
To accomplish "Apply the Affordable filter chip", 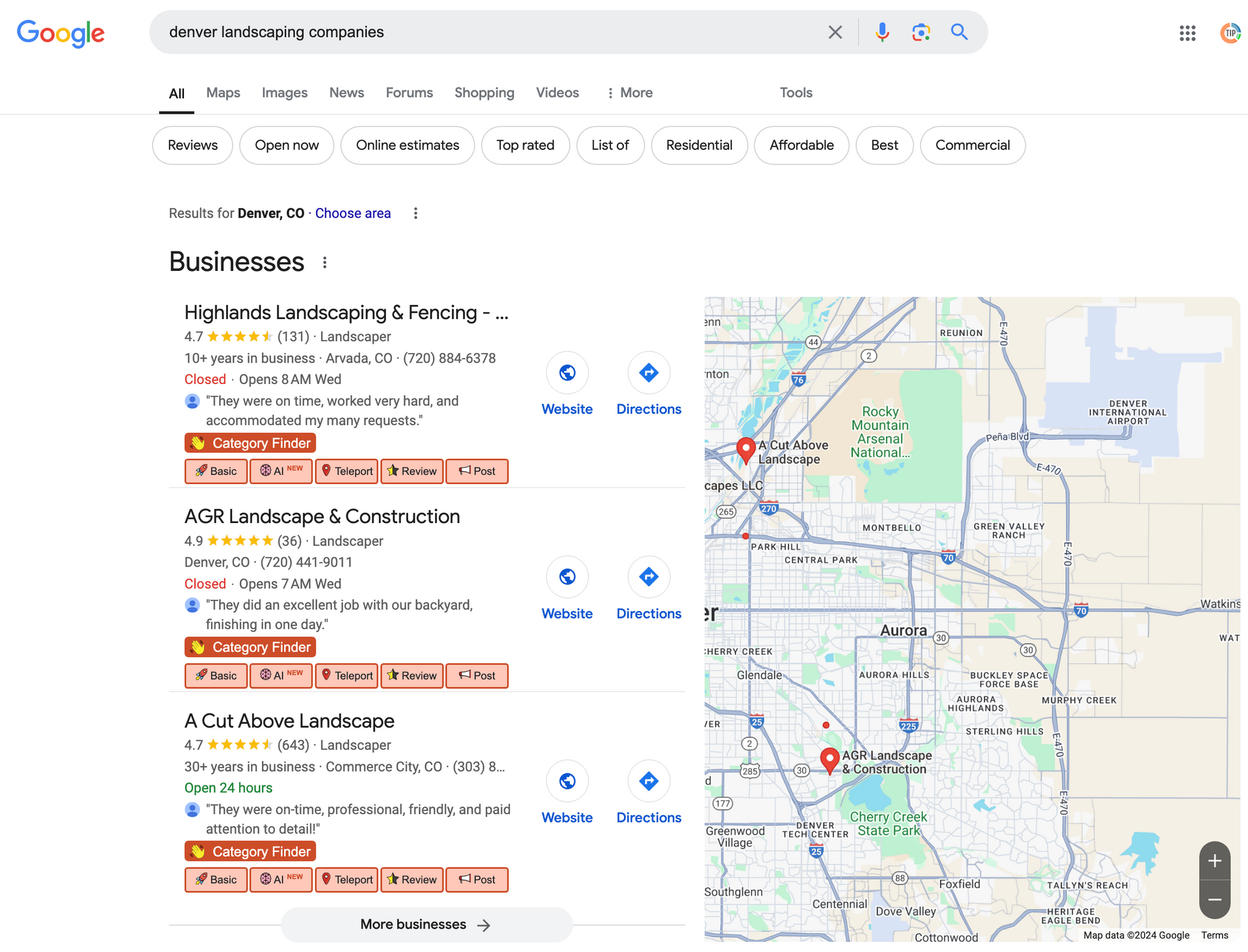I will (x=801, y=146).
